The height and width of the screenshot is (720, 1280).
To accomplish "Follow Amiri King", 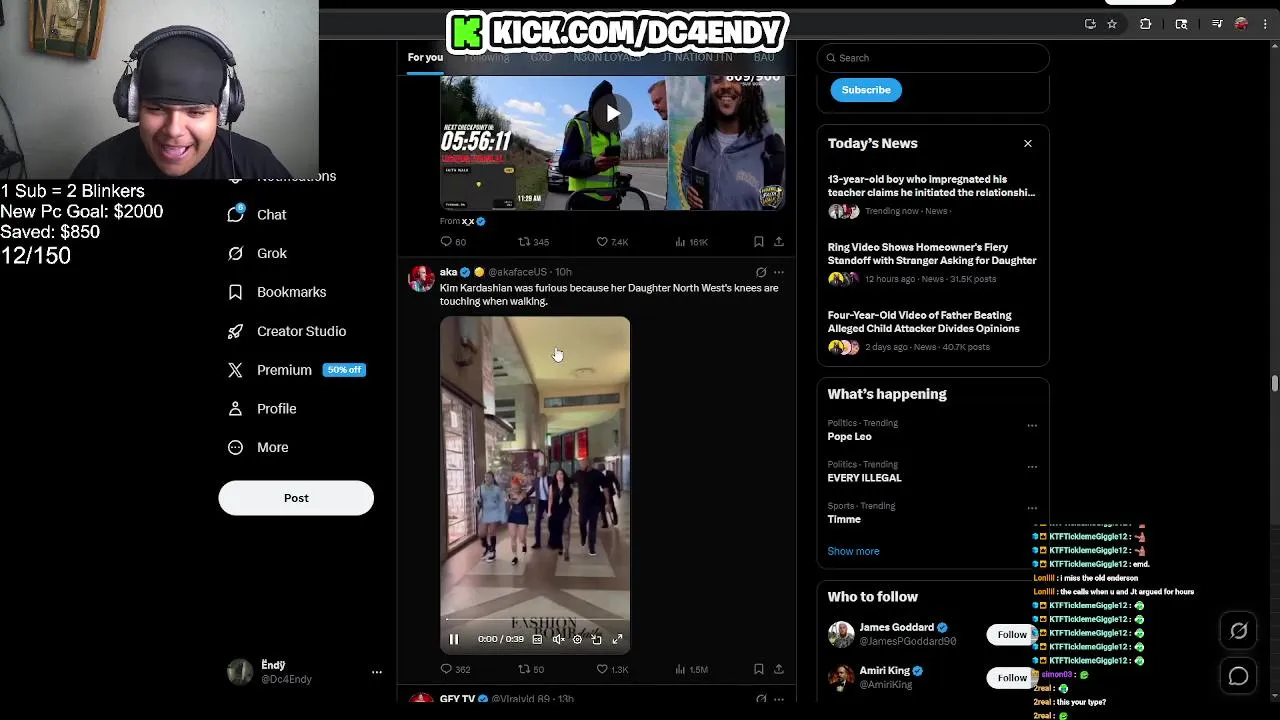I will [x=1010, y=678].
